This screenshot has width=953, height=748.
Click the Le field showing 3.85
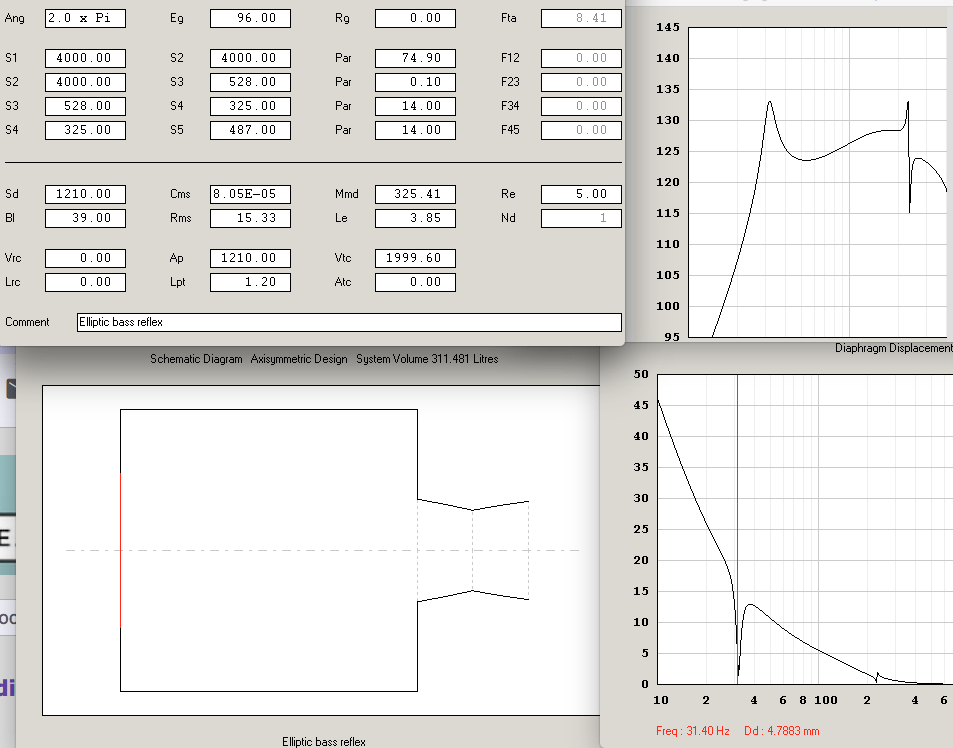[x=415, y=218]
